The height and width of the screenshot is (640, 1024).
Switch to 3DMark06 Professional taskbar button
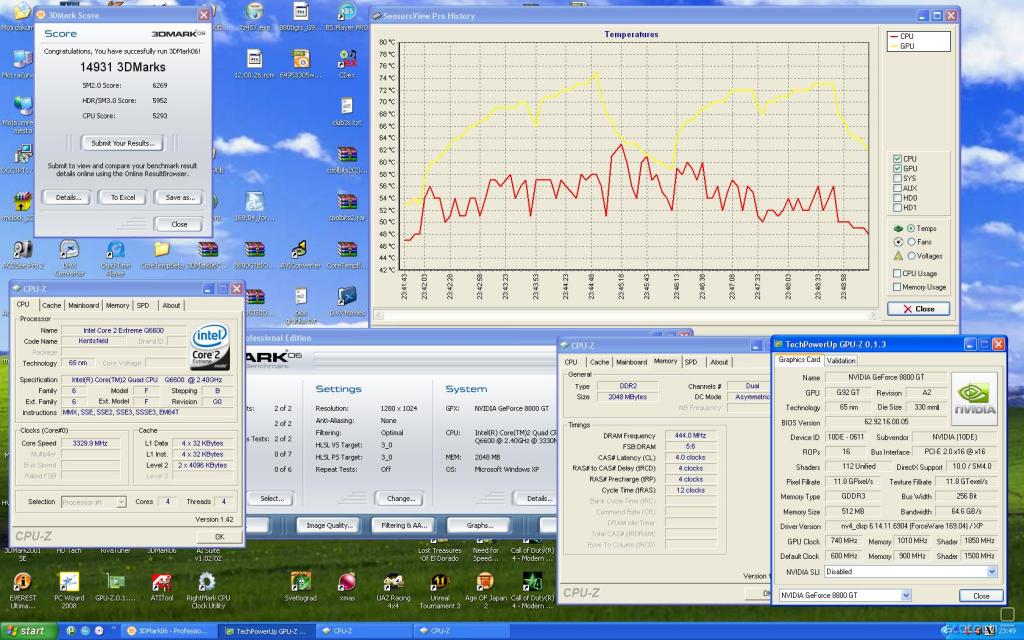click(168, 631)
